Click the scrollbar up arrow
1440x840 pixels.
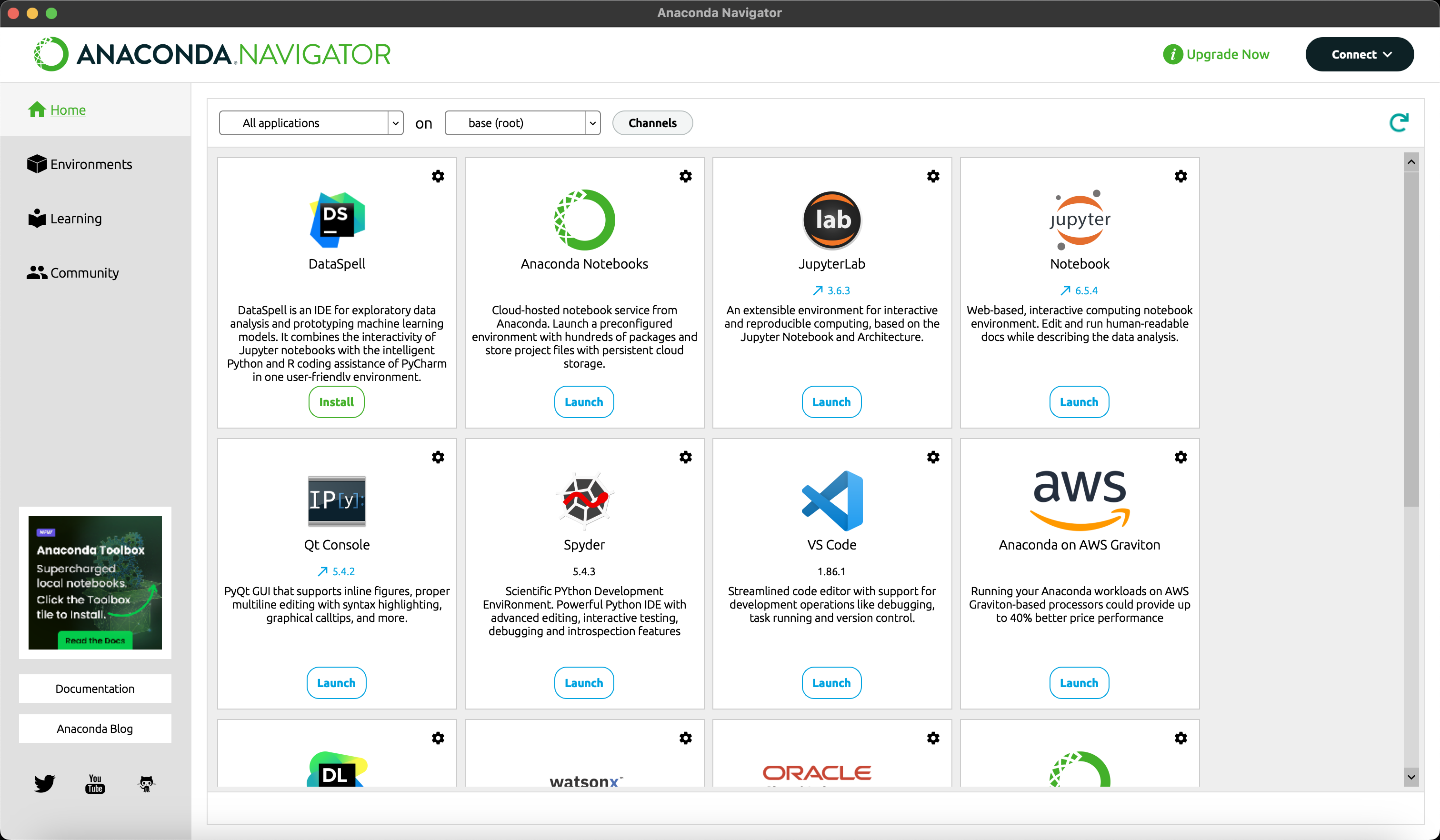(1411, 162)
